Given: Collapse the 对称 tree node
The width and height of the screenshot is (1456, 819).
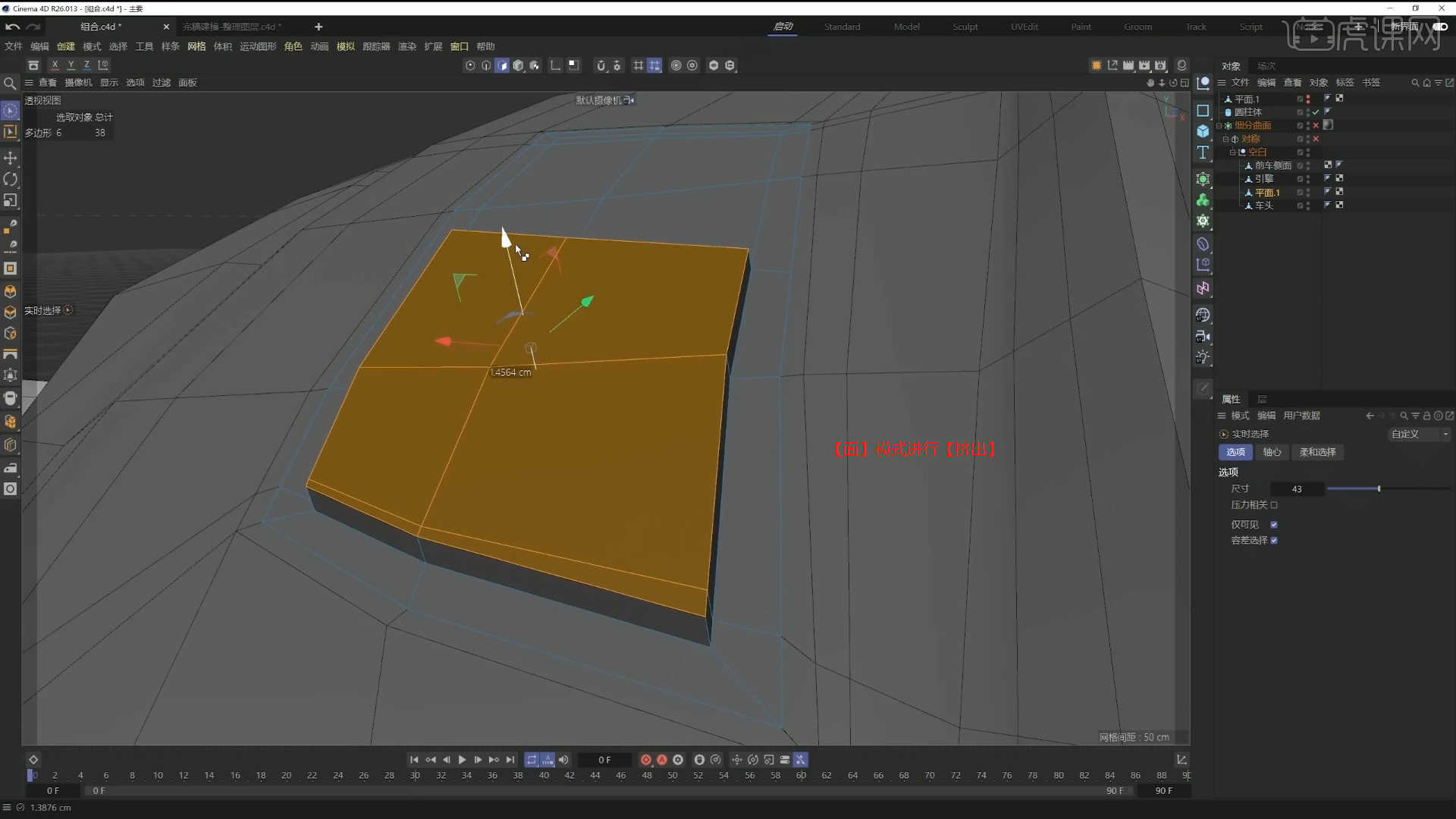Looking at the screenshot, I should tap(1225, 140).
